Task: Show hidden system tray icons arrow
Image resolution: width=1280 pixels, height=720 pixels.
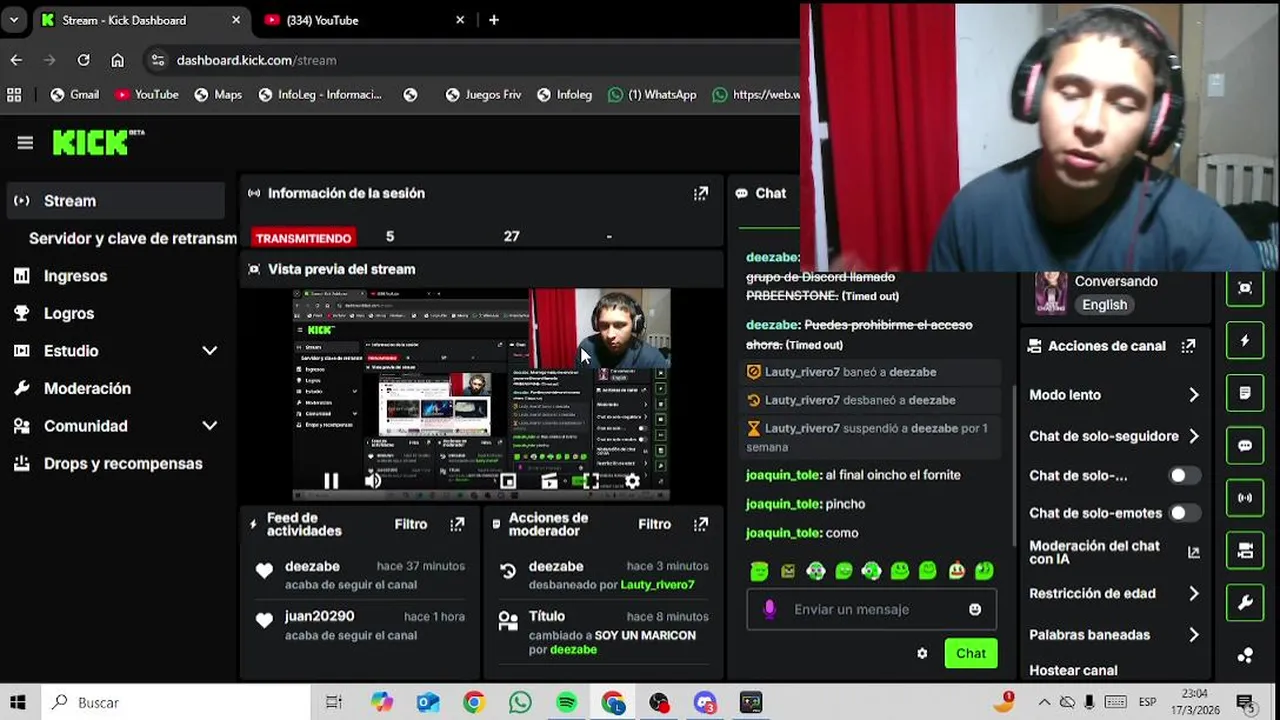Action: (x=1044, y=702)
